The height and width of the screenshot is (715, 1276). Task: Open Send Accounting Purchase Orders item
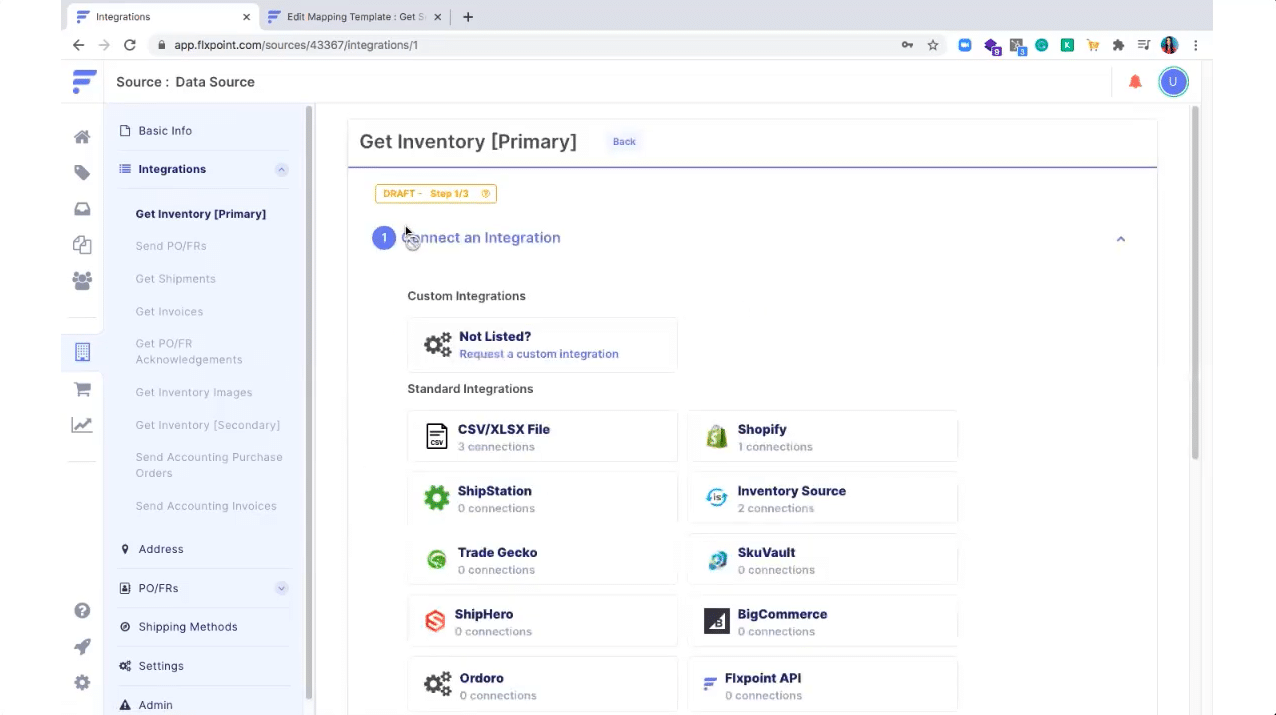[209, 465]
